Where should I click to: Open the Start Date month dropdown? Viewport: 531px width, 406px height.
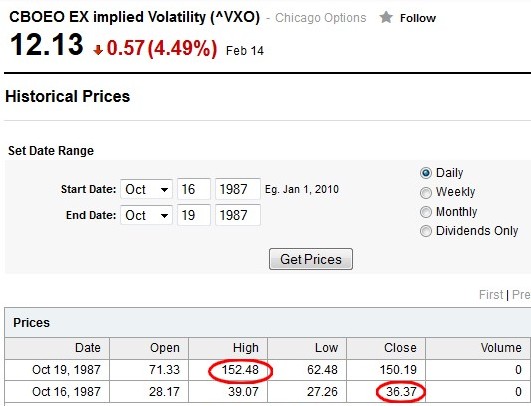(146, 189)
